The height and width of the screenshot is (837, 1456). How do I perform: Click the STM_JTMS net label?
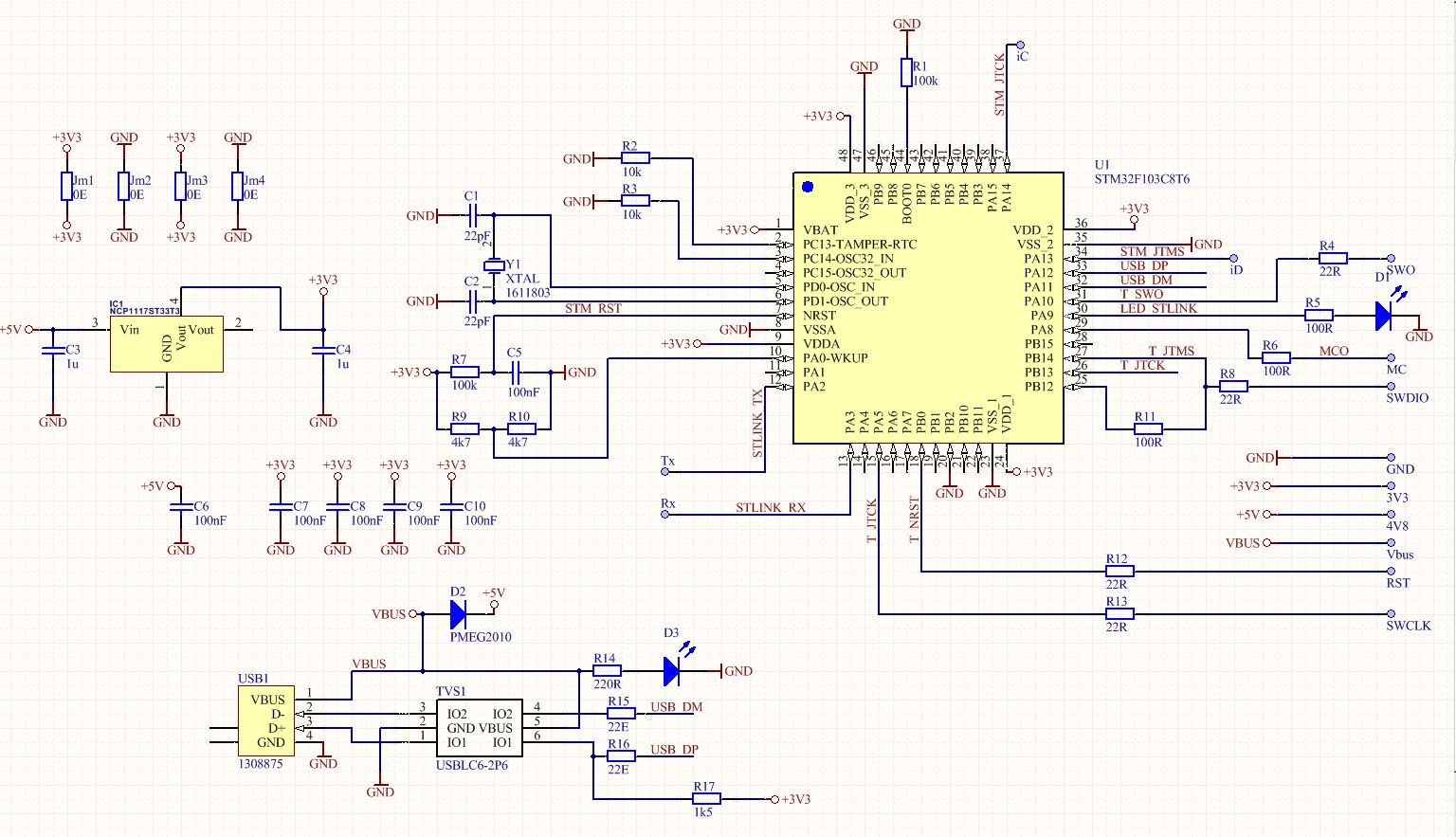coord(1152,251)
